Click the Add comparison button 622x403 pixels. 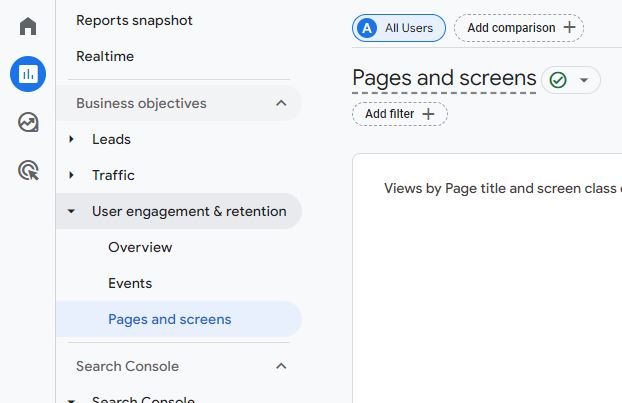click(x=518, y=28)
